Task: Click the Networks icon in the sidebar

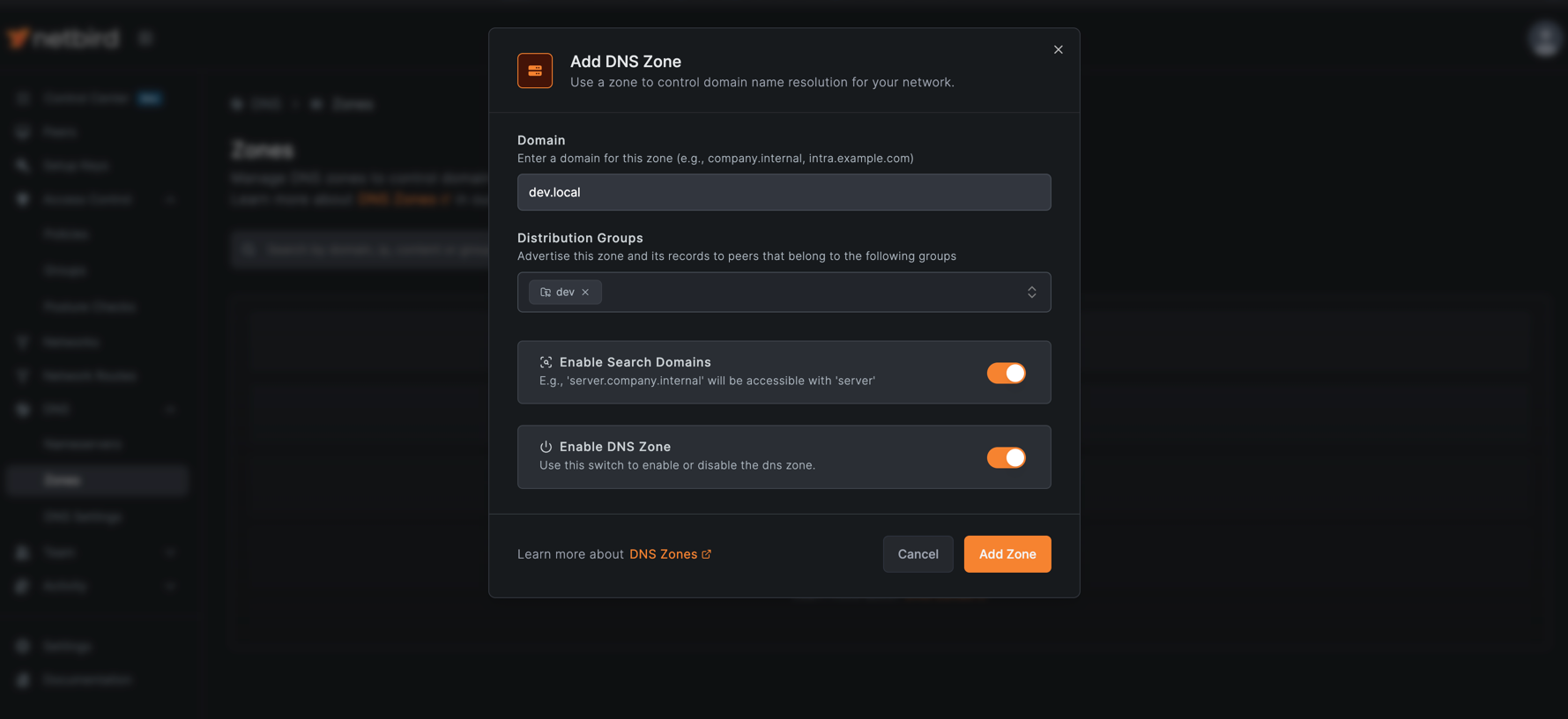Action: (21, 341)
